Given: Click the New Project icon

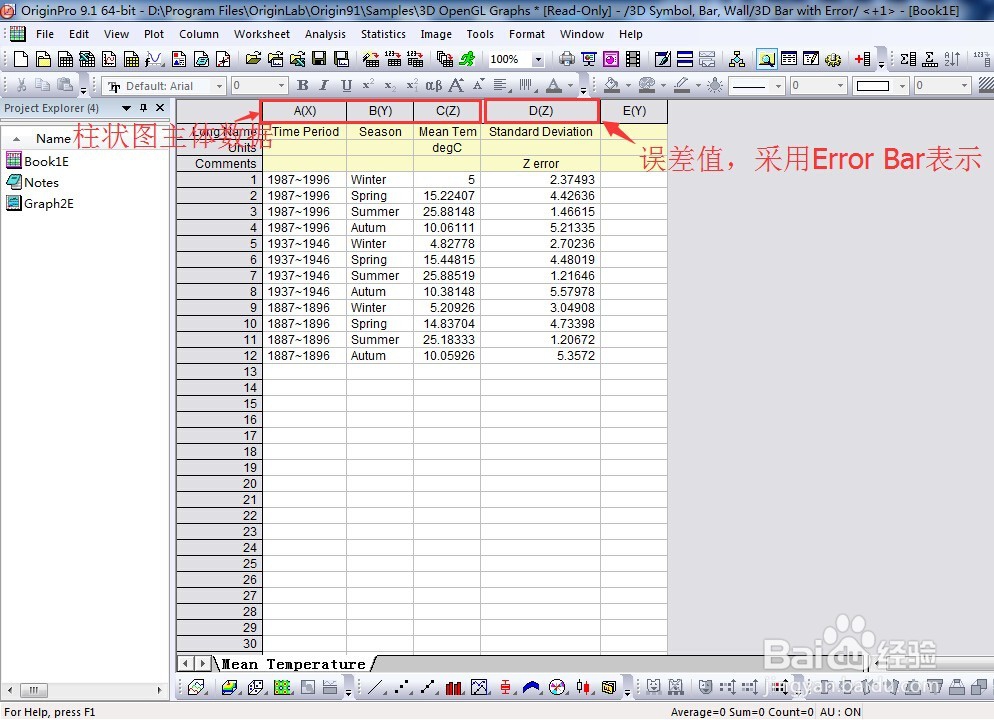Looking at the screenshot, I should pos(20,59).
